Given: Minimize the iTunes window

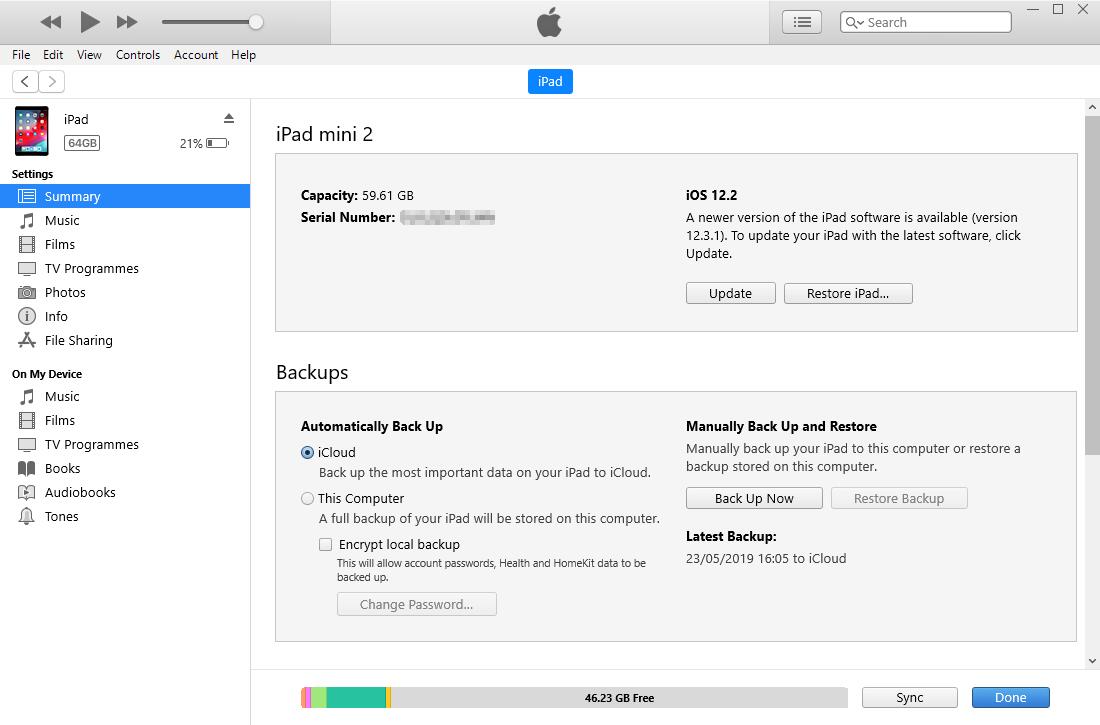Looking at the screenshot, I should coord(1033,10).
